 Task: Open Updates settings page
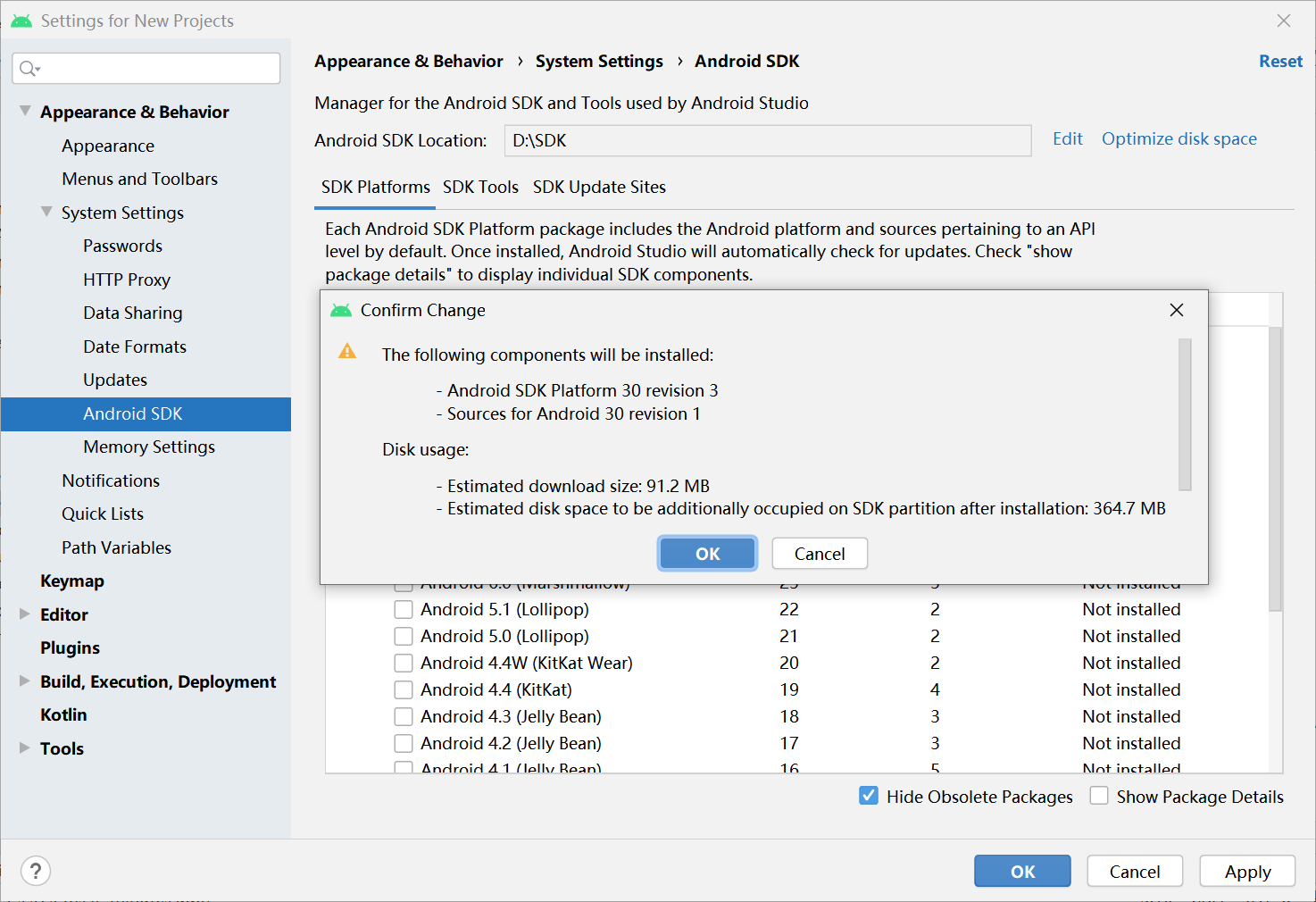(x=115, y=380)
